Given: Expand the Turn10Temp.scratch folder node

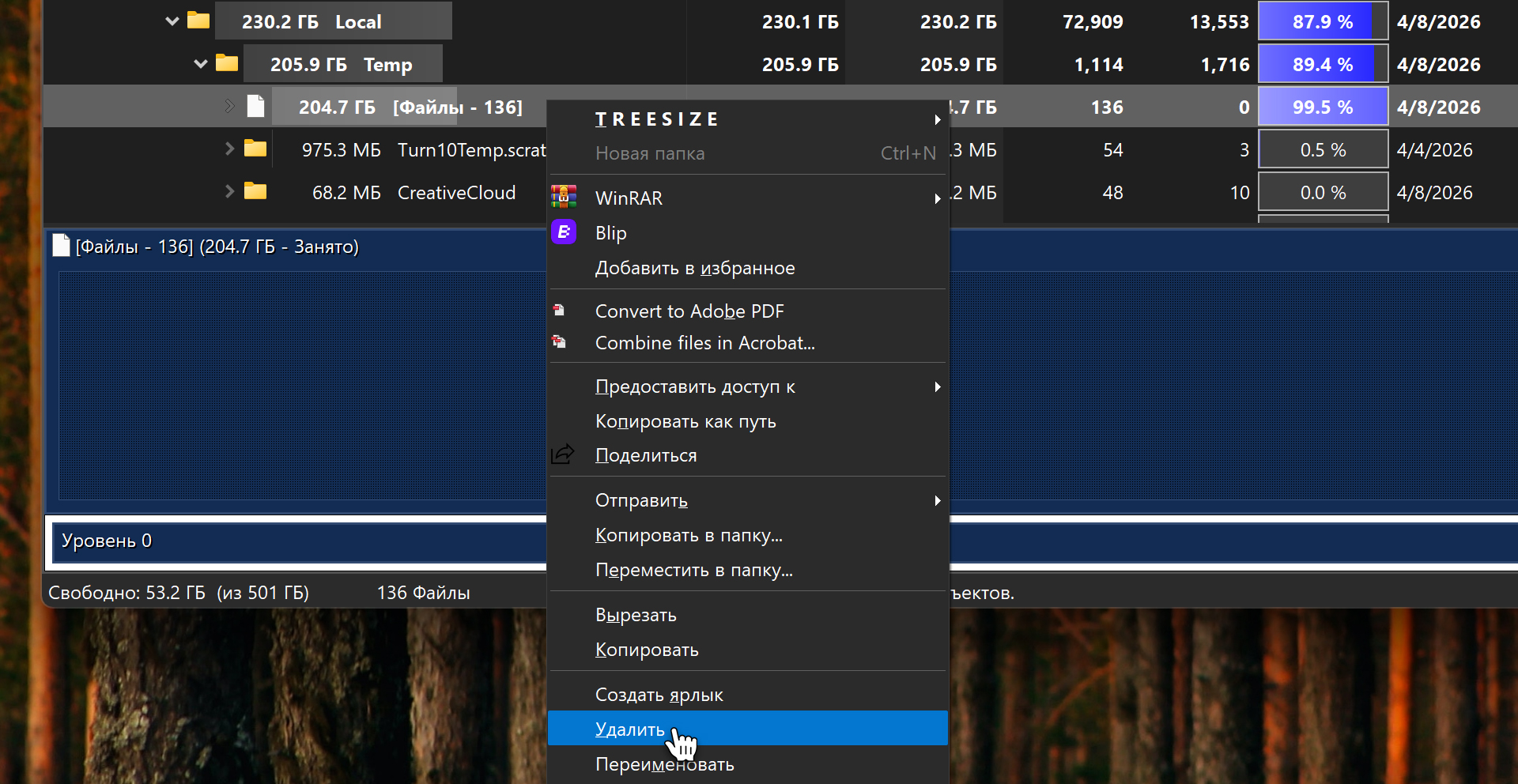Looking at the screenshot, I should pos(229,149).
